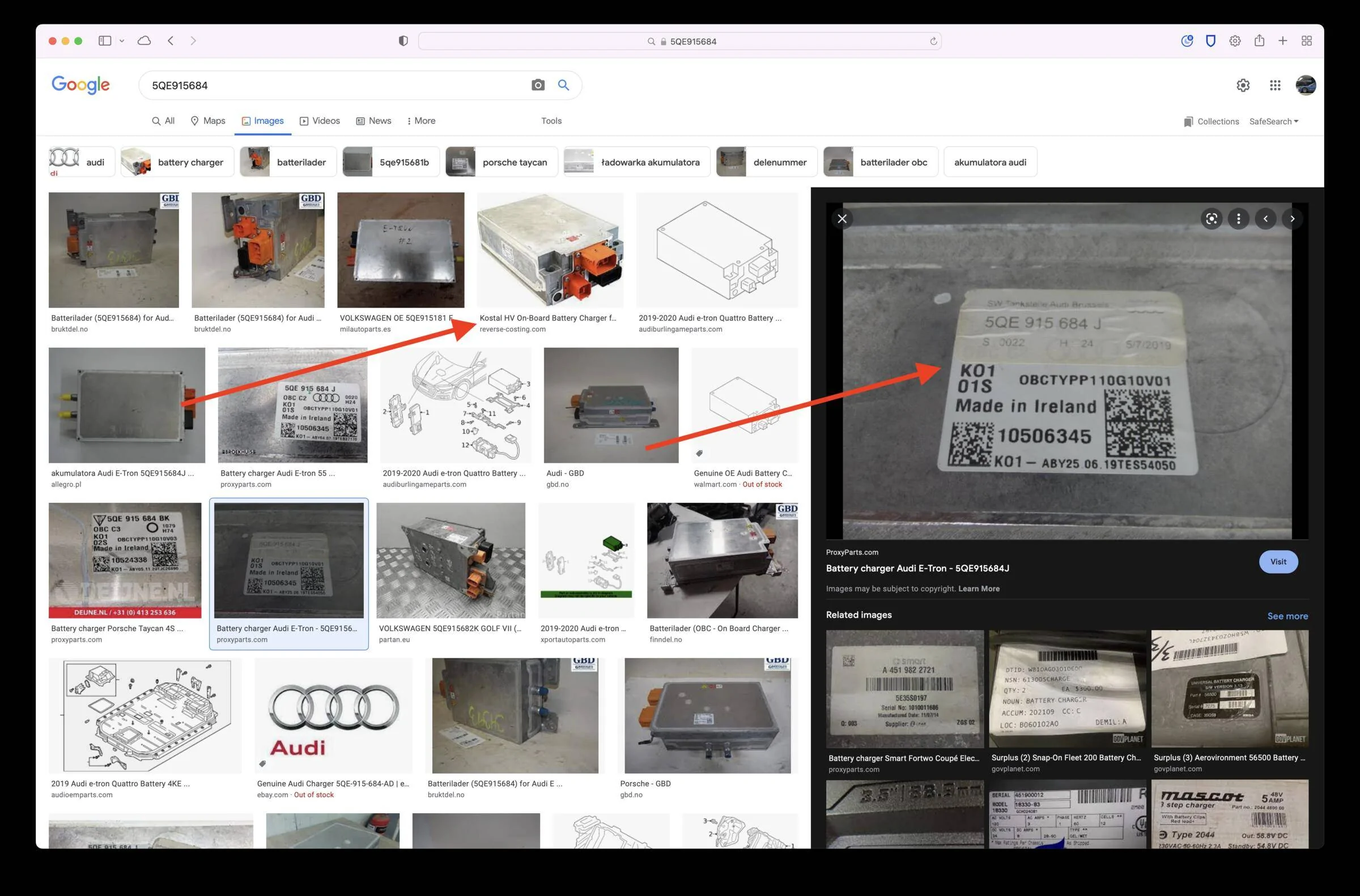Search by image with camera icon
This screenshot has height=896, width=1360.
tap(538, 85)
